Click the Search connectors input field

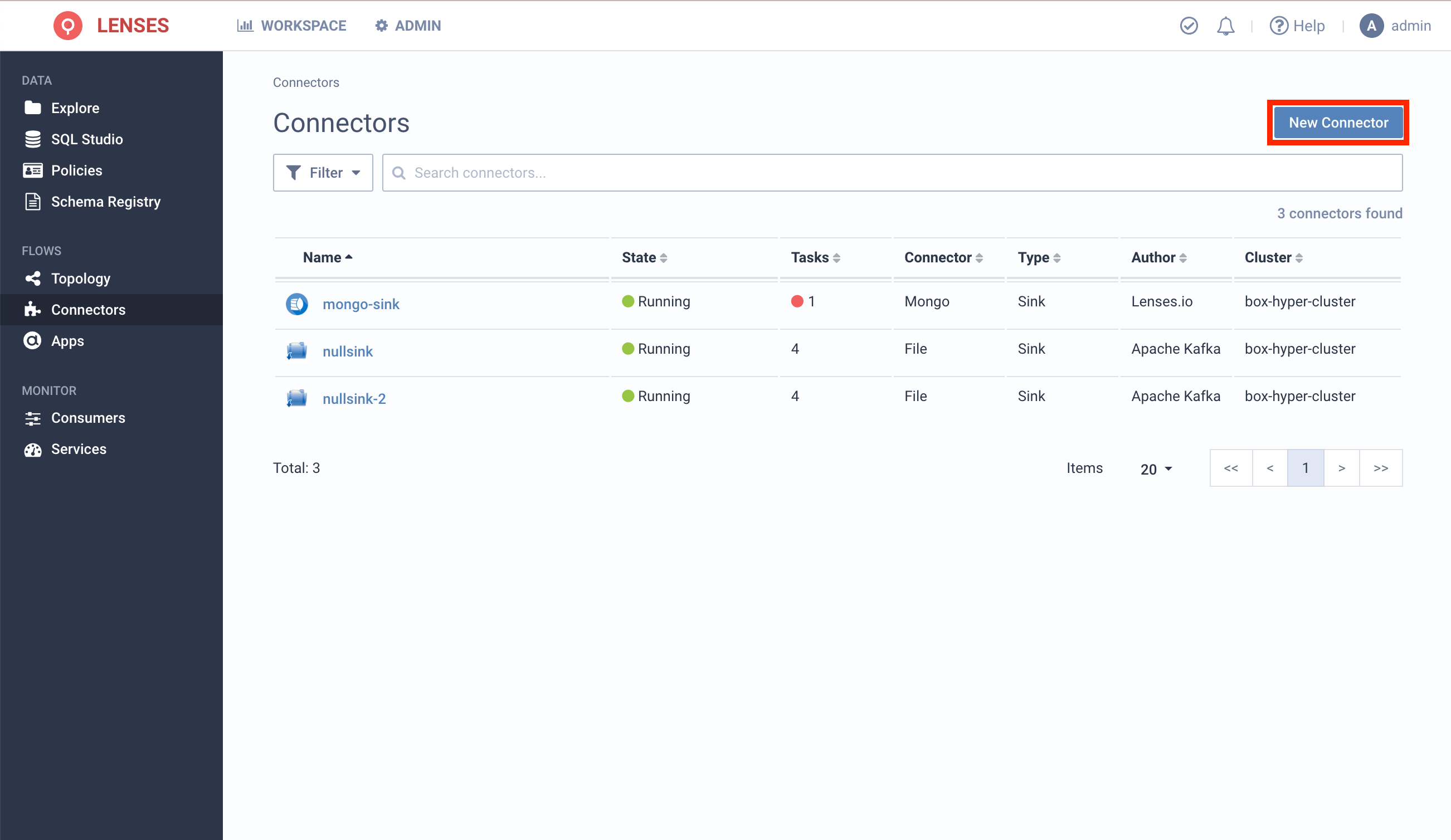coord(893,172)
